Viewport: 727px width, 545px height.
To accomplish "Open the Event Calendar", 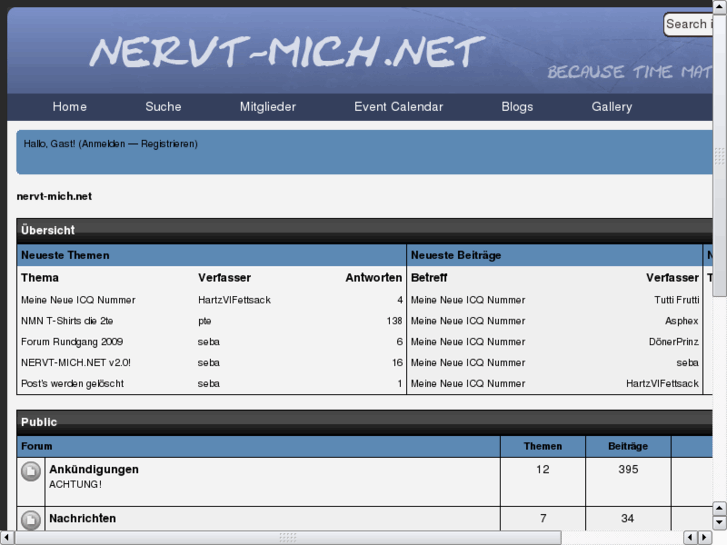I will (x=398, y=107).
